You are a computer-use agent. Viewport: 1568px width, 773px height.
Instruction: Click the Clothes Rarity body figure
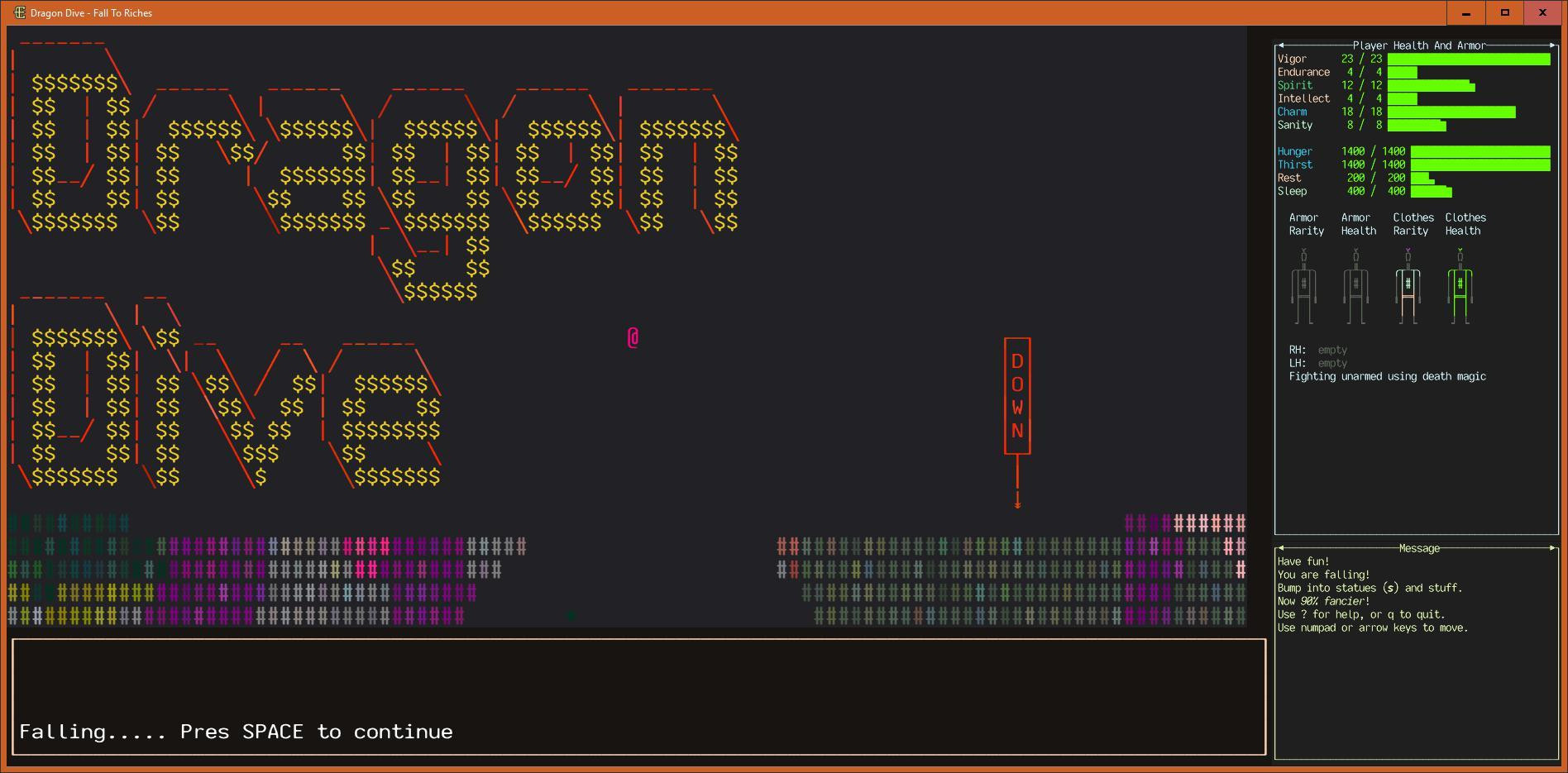click(1408, 286)
